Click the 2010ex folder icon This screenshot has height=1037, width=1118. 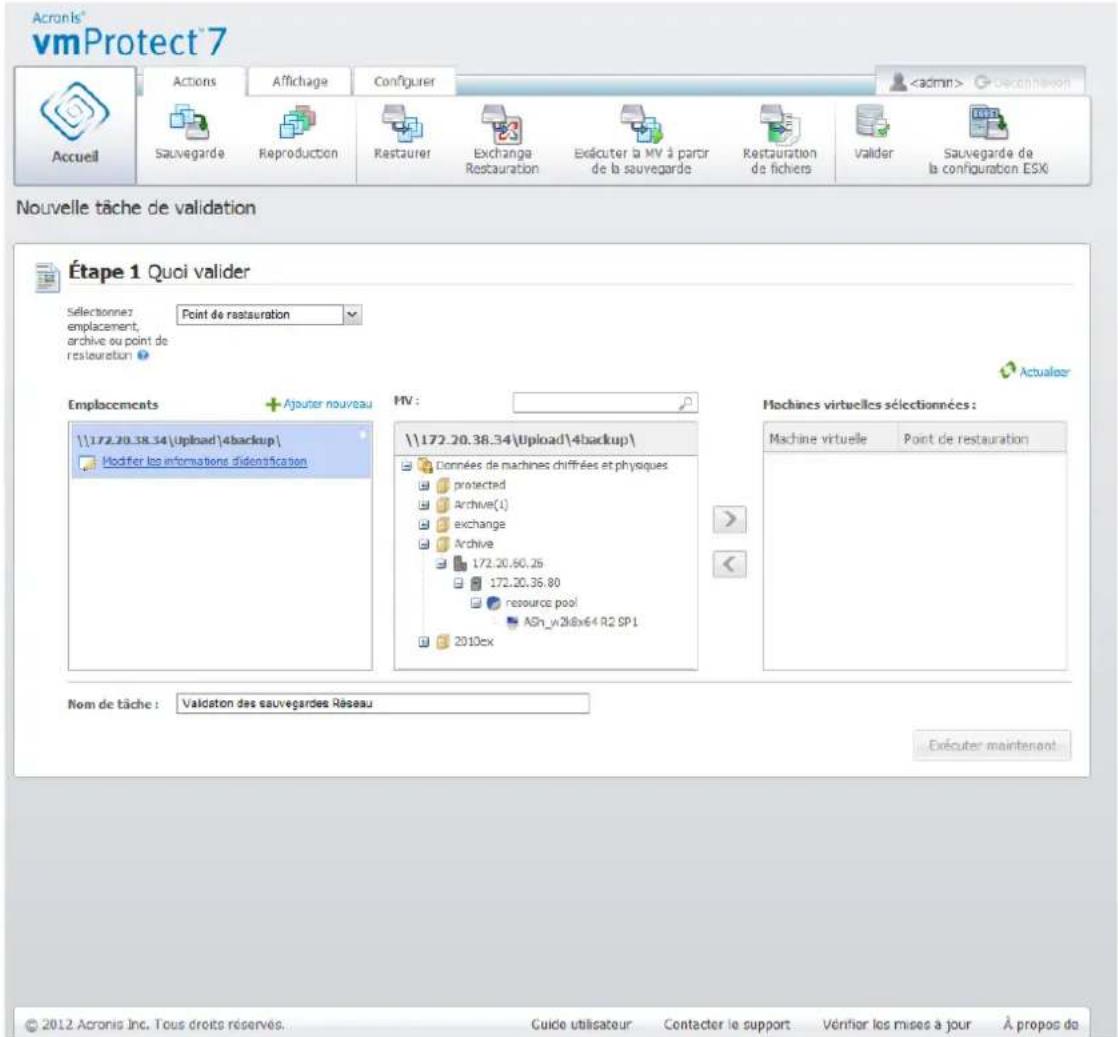point(443,642)
